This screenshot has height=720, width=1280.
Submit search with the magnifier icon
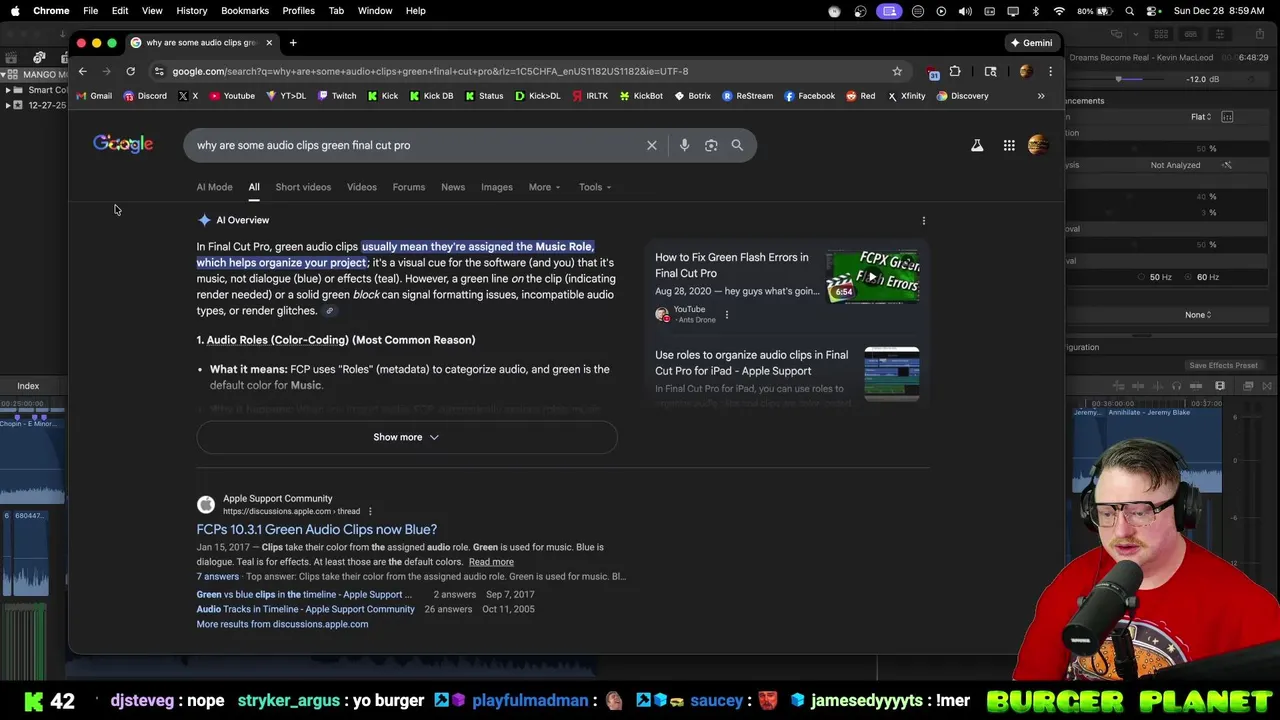click(x=737, y=145)
